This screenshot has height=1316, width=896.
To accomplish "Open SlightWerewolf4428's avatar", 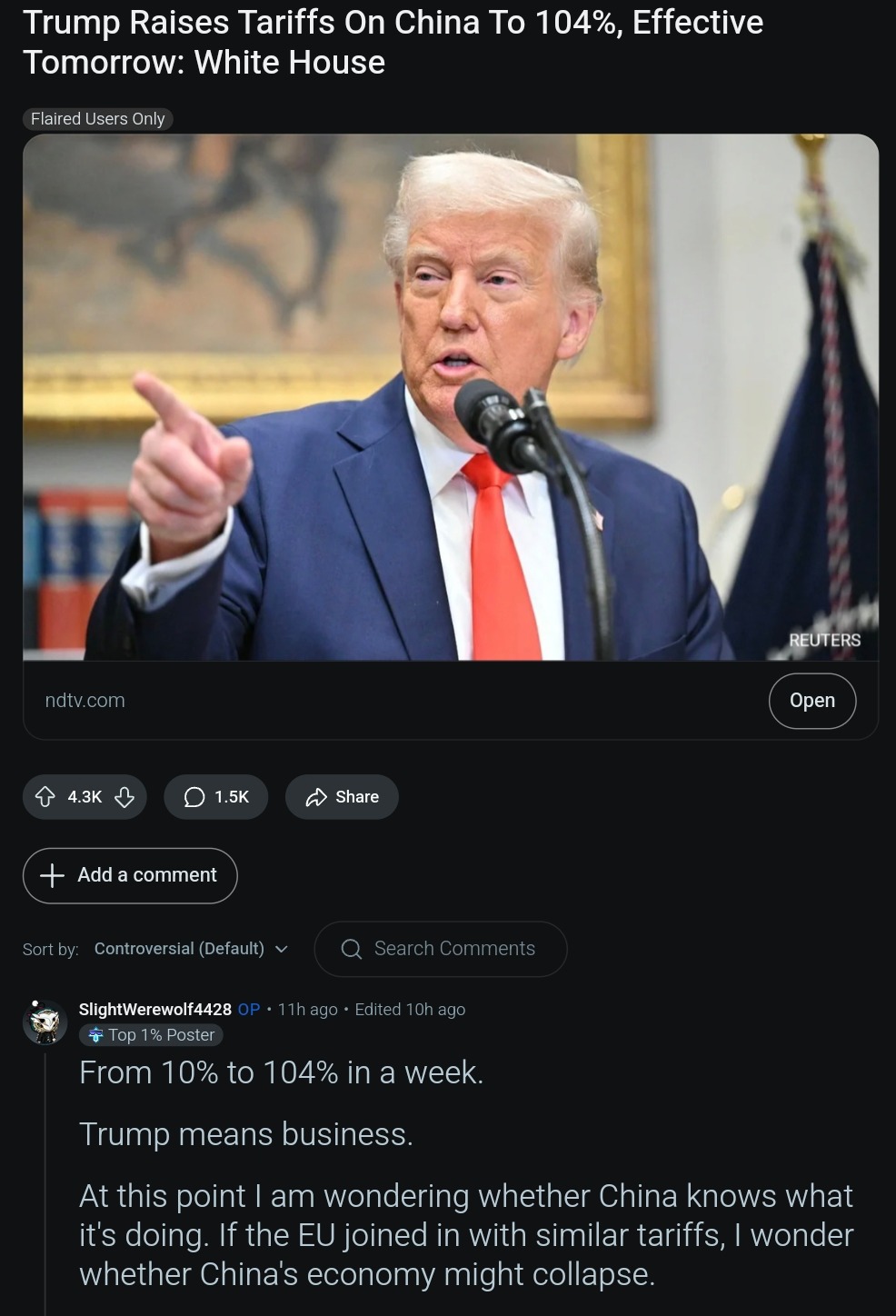I will click(x=45, y=1022).
